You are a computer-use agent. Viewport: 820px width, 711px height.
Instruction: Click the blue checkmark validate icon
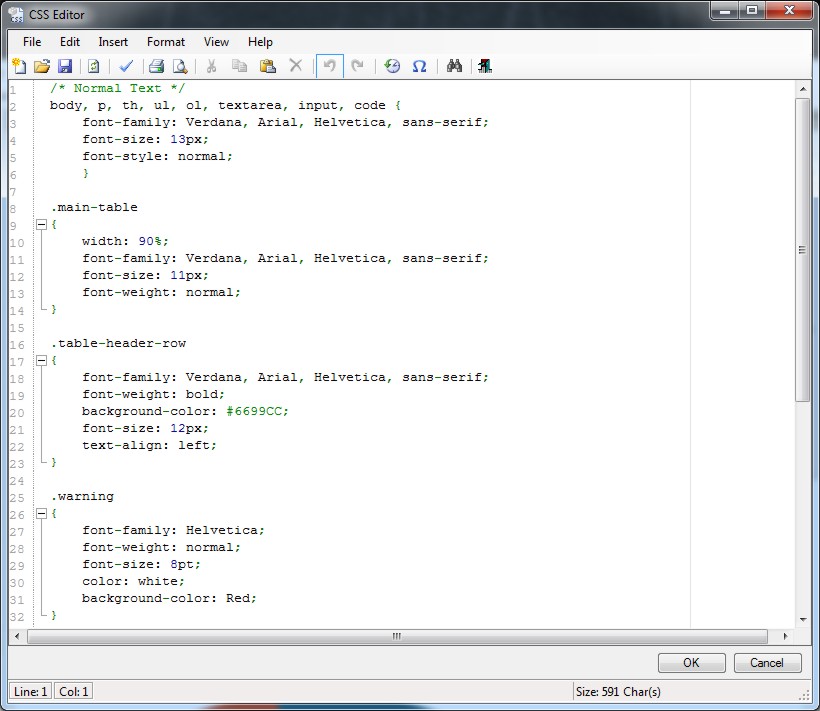[x=126, y=66]
